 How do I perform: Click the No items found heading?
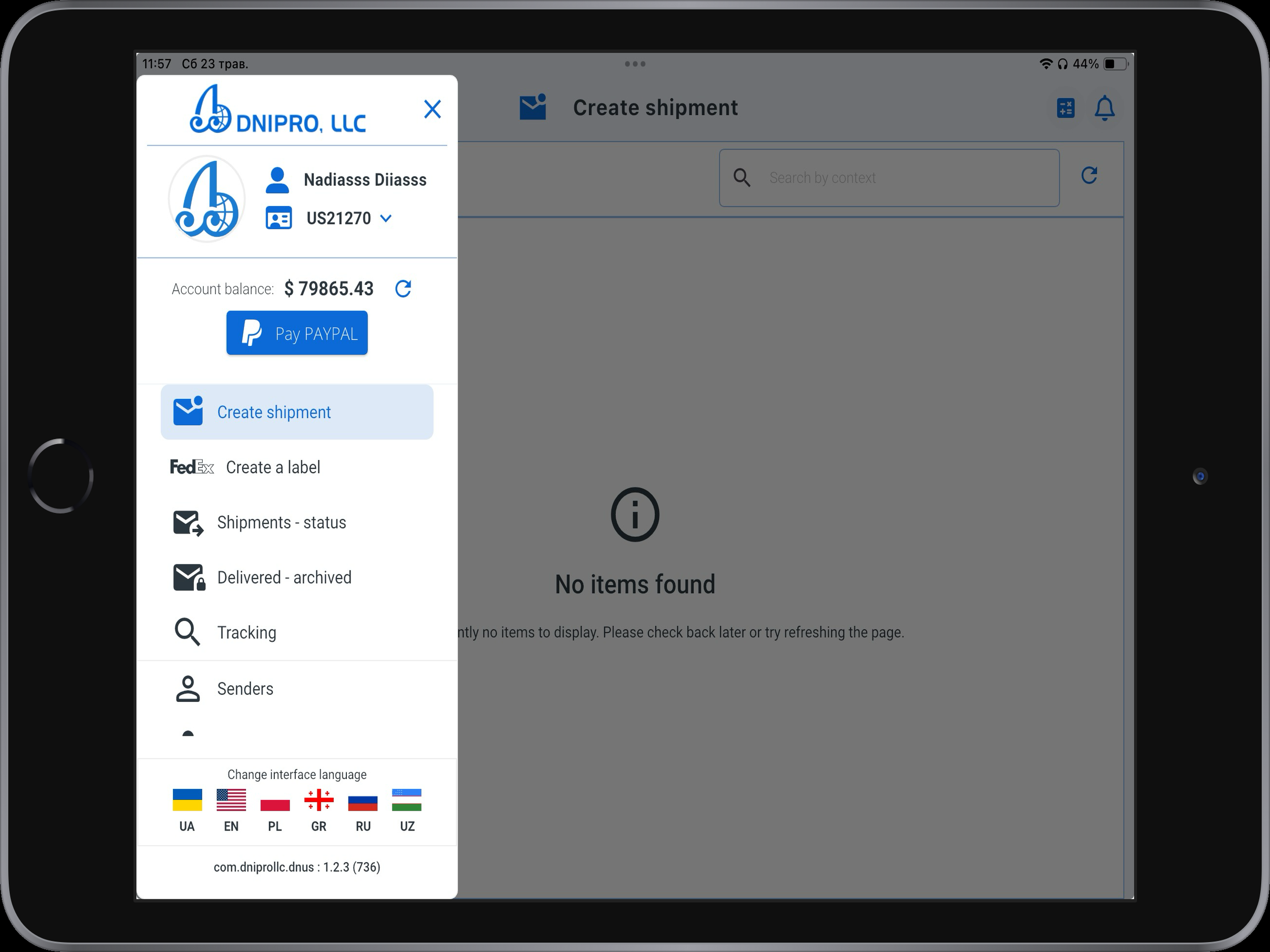[635, 584]
